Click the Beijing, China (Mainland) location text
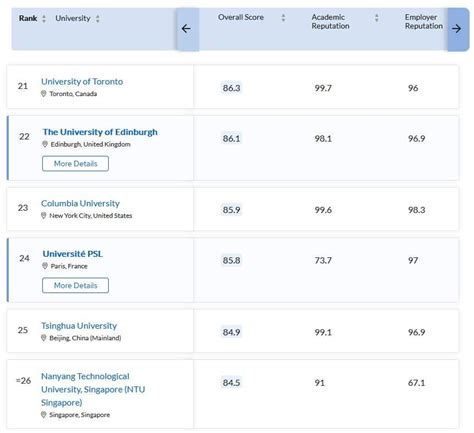The width and height of the screenshot is (474, 433). [x=85, y=338]
